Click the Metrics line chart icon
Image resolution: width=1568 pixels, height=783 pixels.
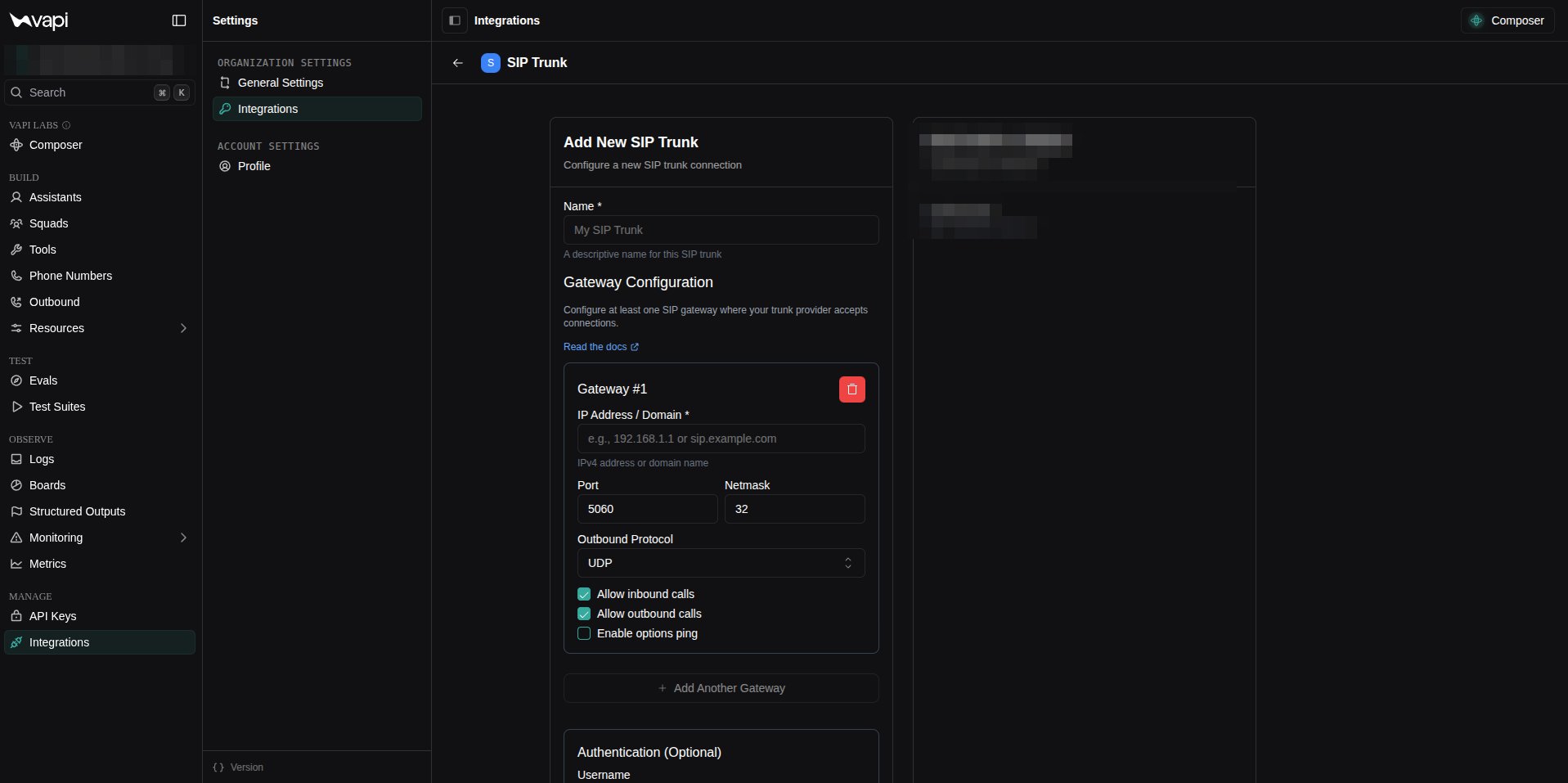16,564
